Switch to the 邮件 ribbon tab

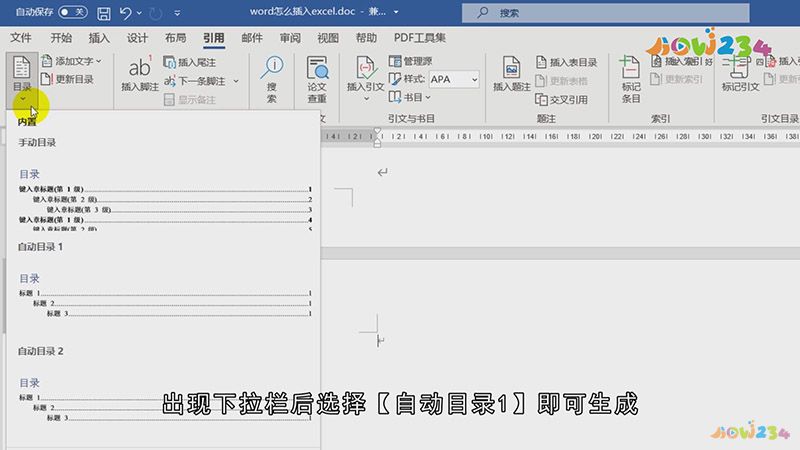click(x=252, y=38)
